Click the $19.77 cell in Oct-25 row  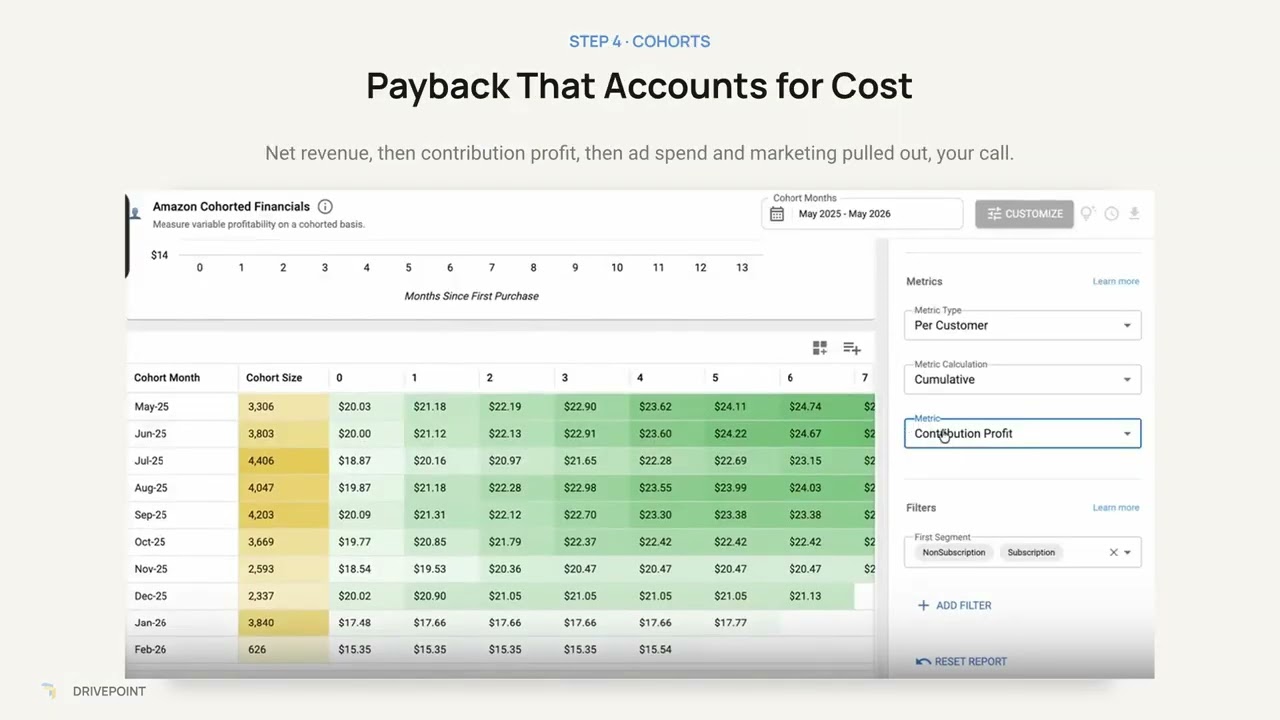point(366,541)
